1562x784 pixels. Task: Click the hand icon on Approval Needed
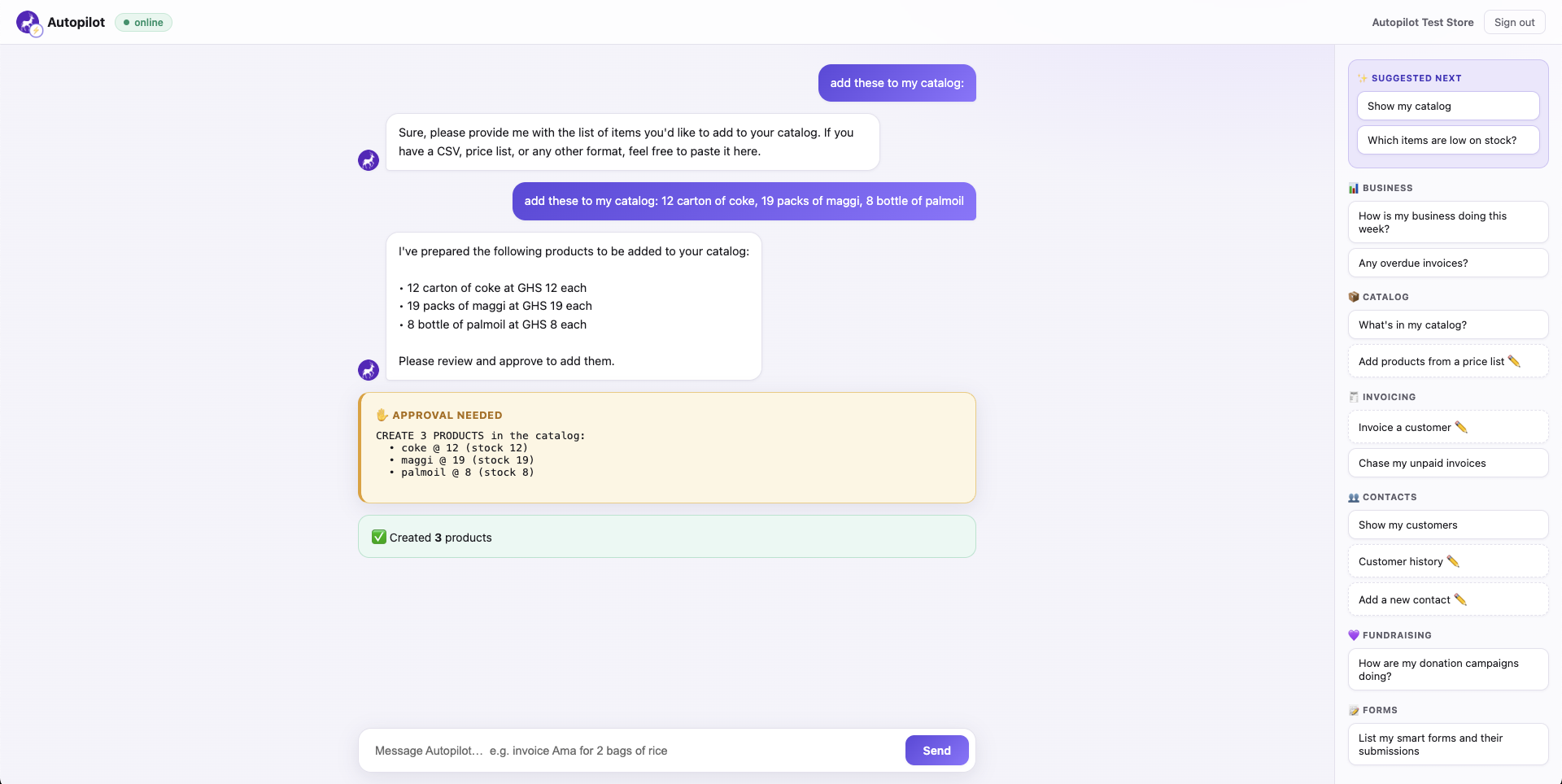[x=382, y=415]
